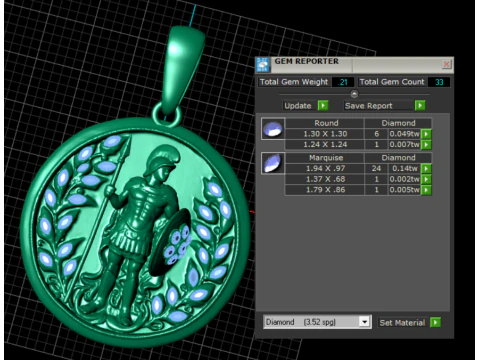Select the Marquise gem shape thumbnail

point(273,163)
